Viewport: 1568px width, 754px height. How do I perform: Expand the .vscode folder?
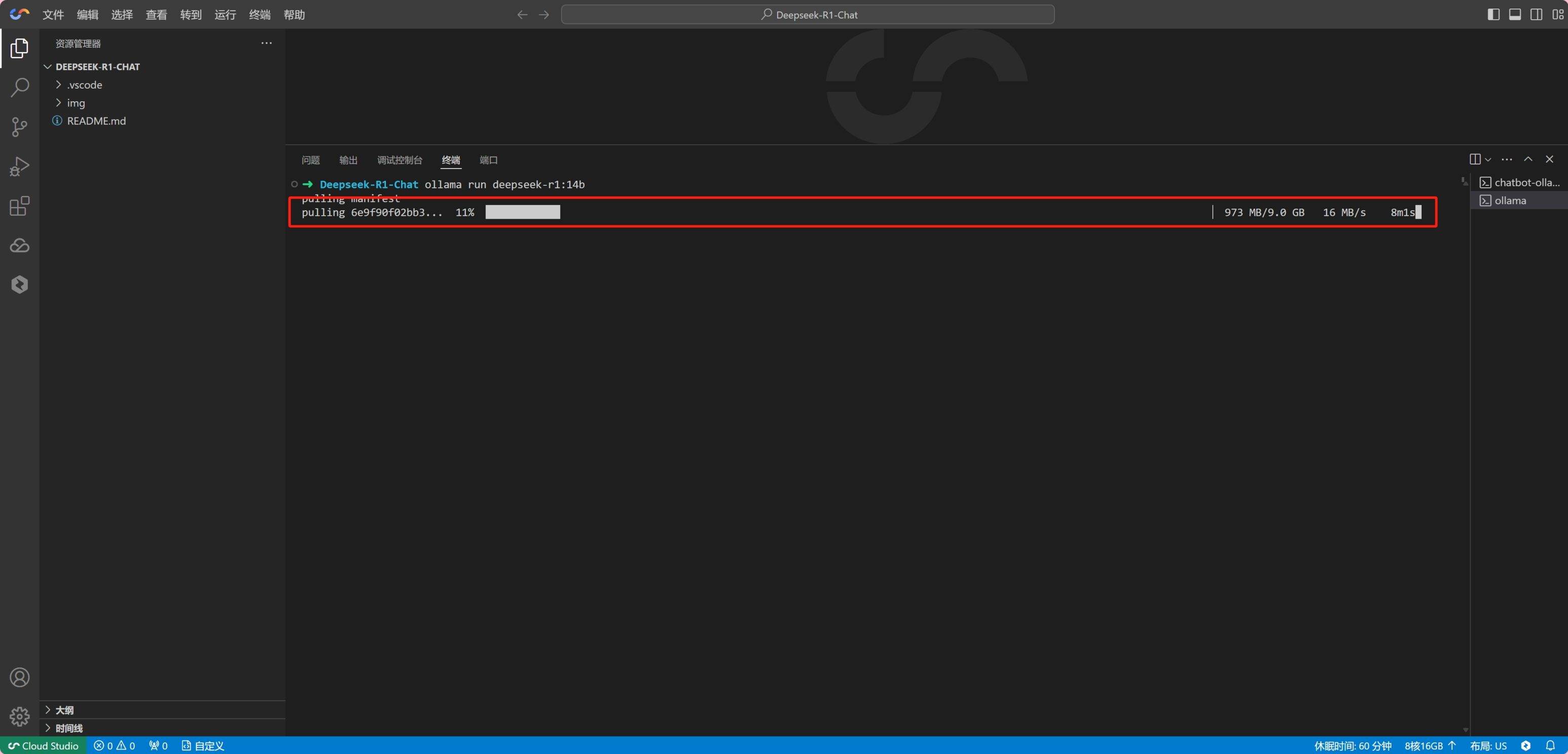pyautogui.click(x=84, y=85)
